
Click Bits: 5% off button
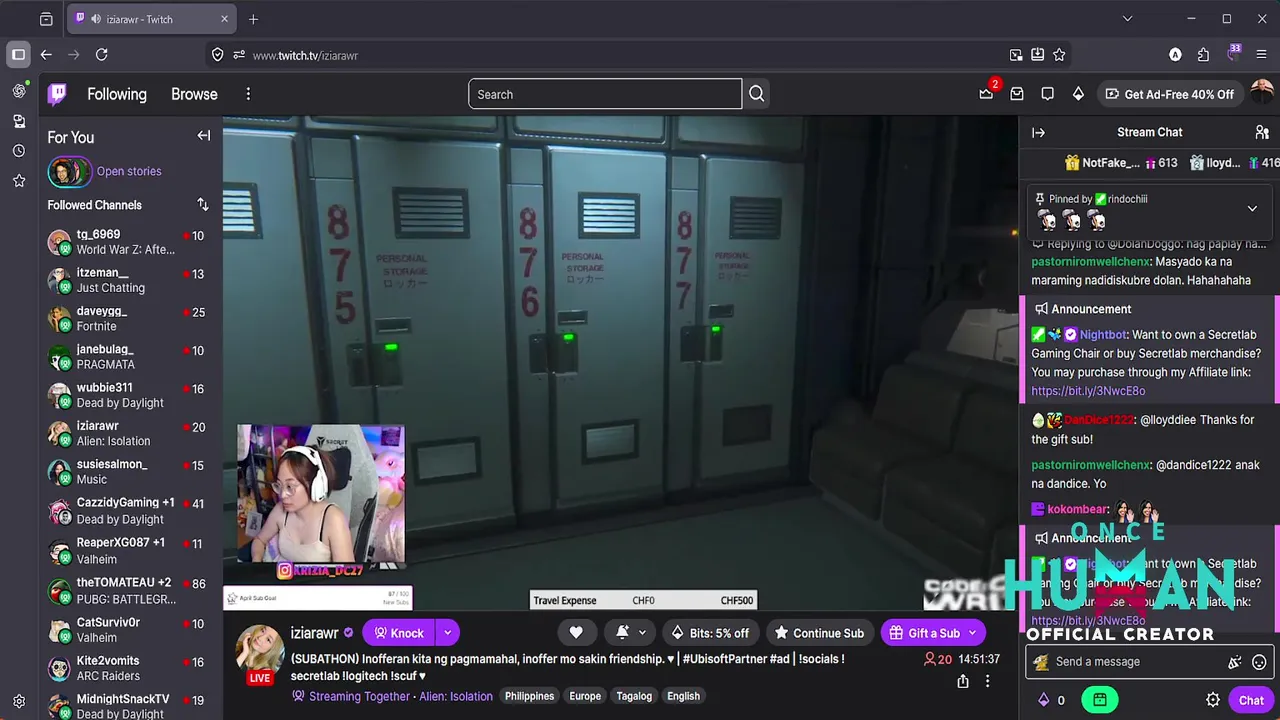(x=709, y=633)
